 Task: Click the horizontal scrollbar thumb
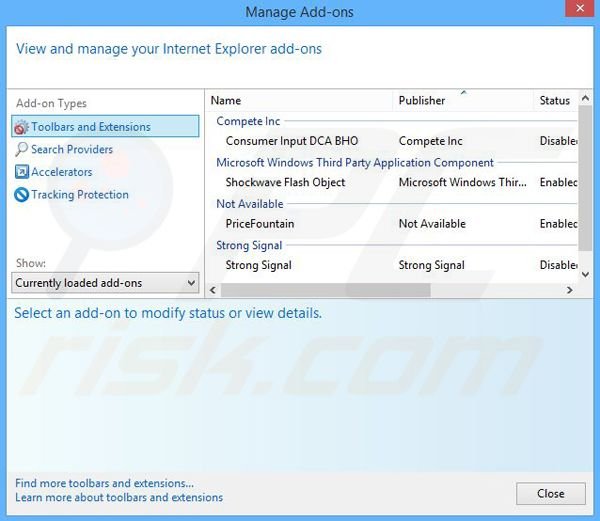tap(326, 290)
